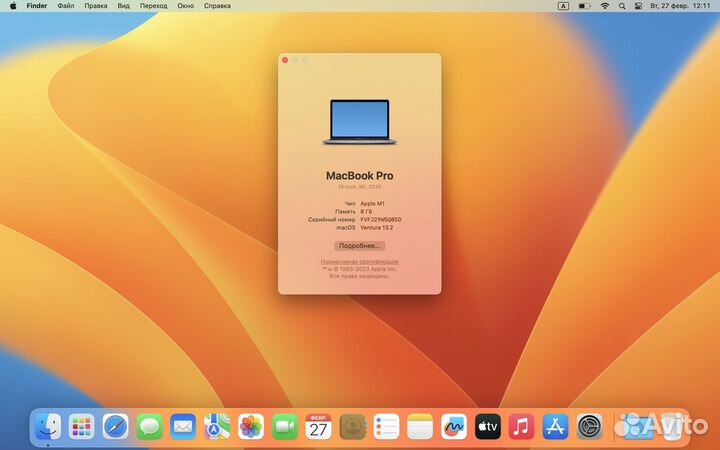Open the Вид menu
This screenshot has width=720, height=450.
coord(124,6)
